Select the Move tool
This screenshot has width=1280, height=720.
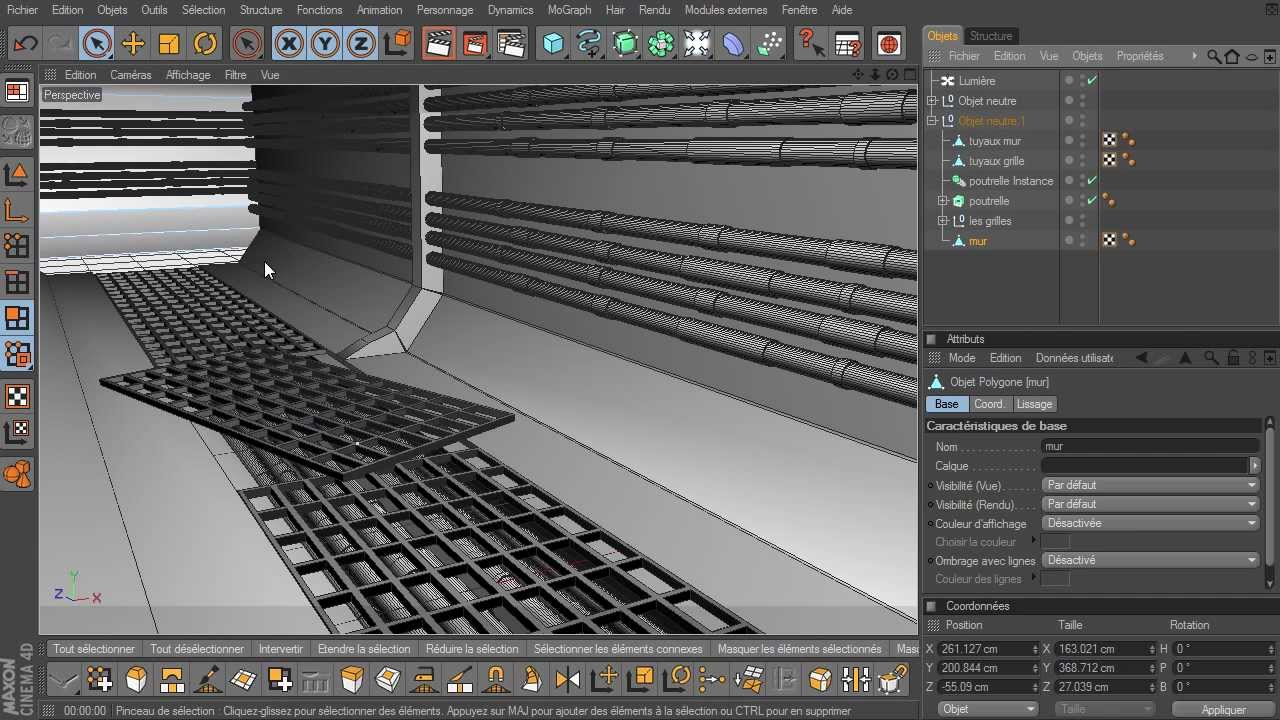pyautogui.click(x=133, y=44)
